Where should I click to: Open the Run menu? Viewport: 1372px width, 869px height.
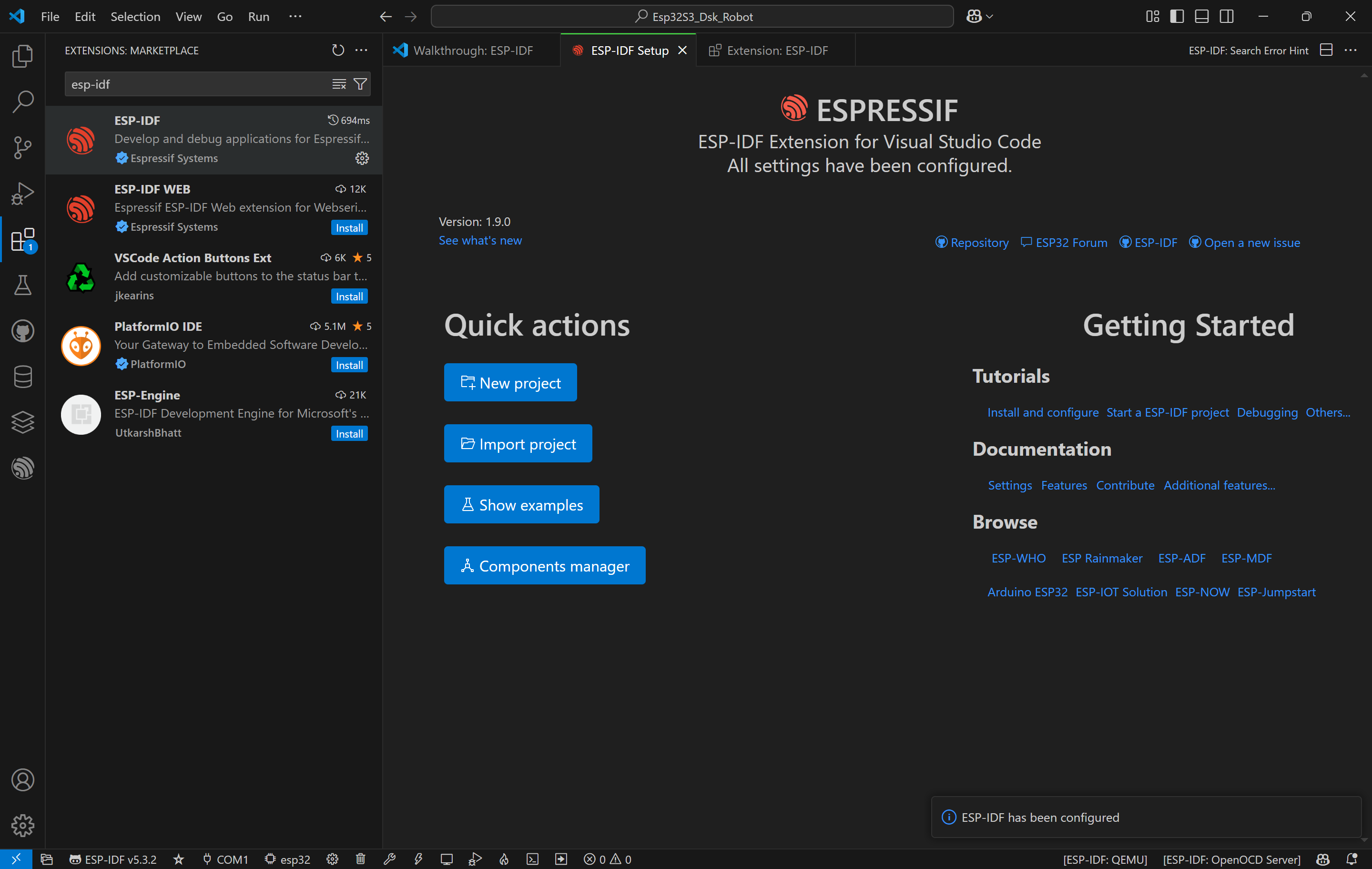click(x=259, y=17)
